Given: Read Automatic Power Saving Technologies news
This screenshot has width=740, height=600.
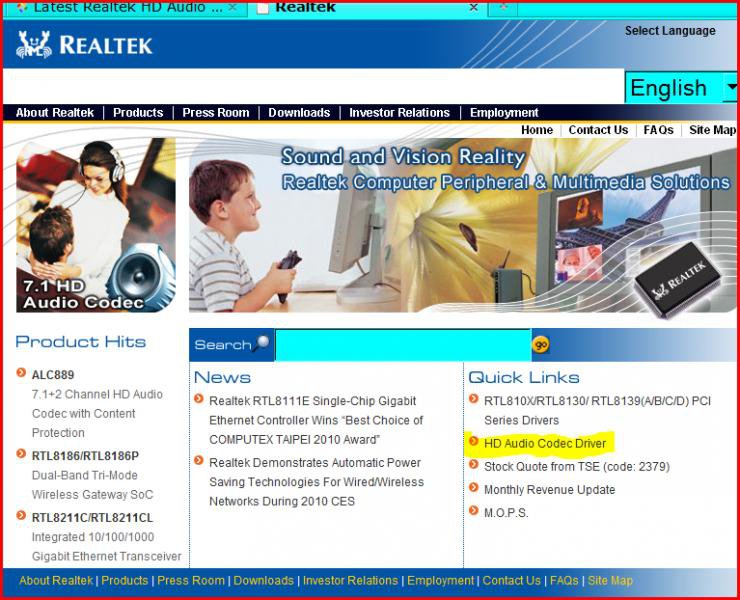Looking at the screenshot, I should point(316,482).
